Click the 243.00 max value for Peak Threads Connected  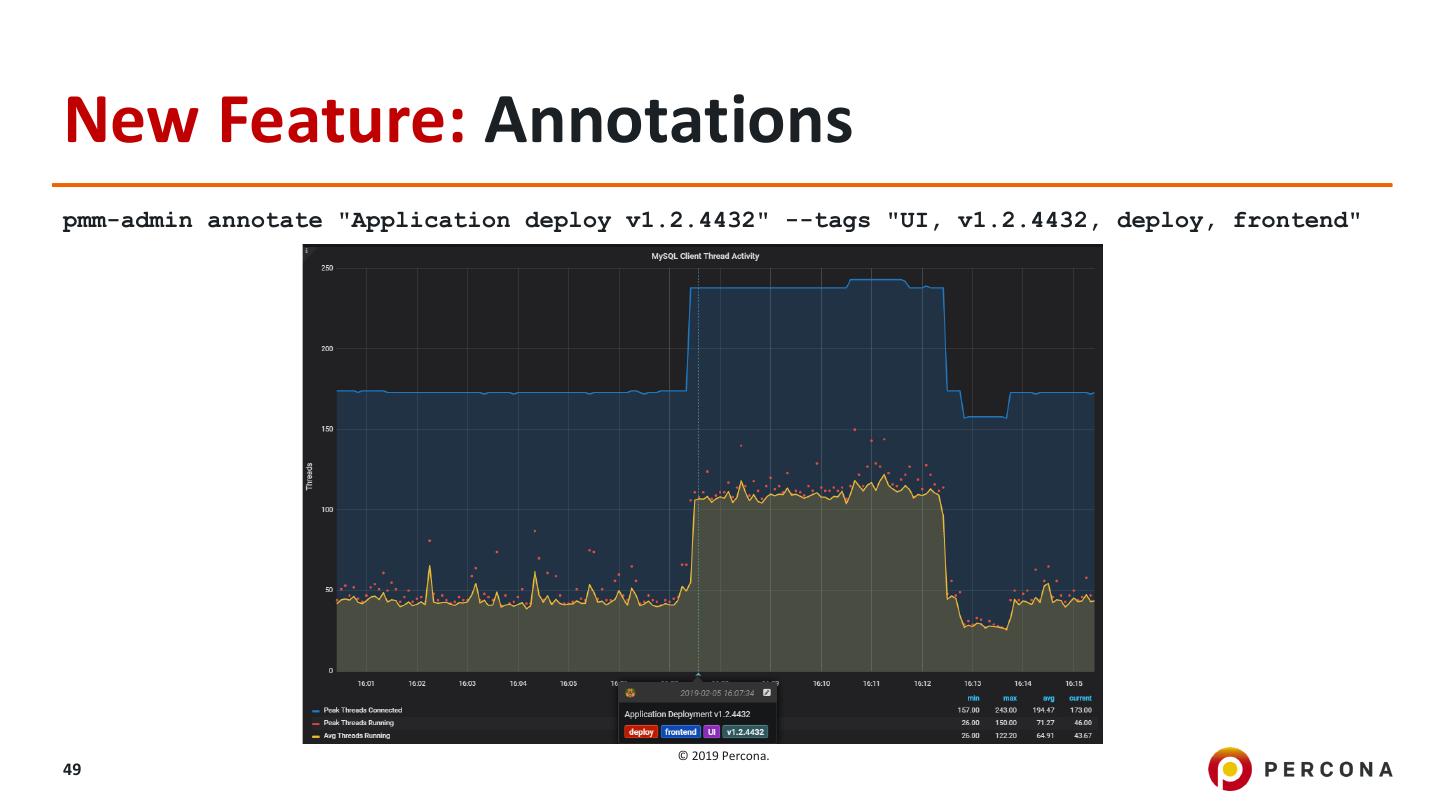tap(1006, 710)
